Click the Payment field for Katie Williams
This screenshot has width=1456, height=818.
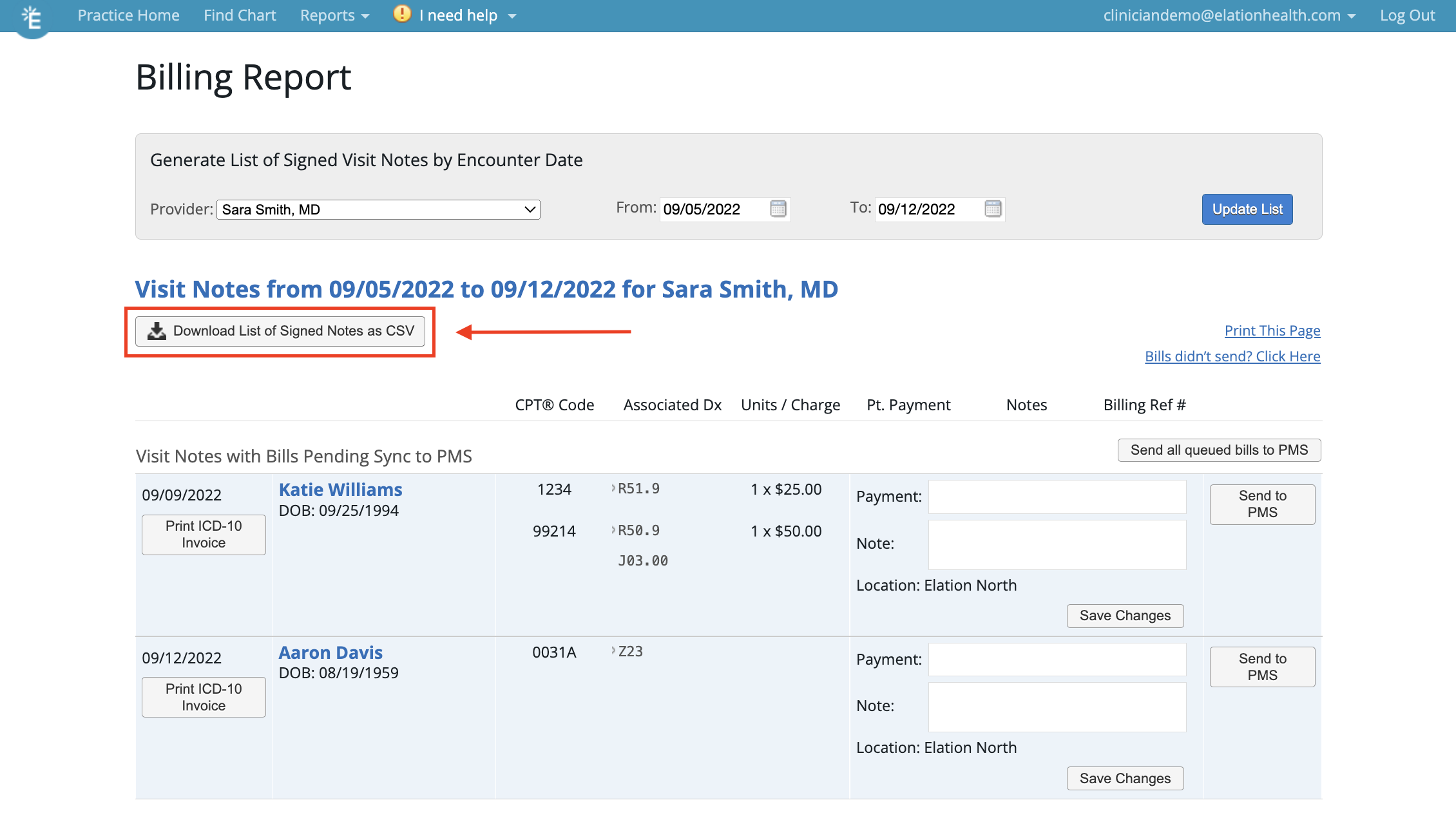[x=1057, y=497]
